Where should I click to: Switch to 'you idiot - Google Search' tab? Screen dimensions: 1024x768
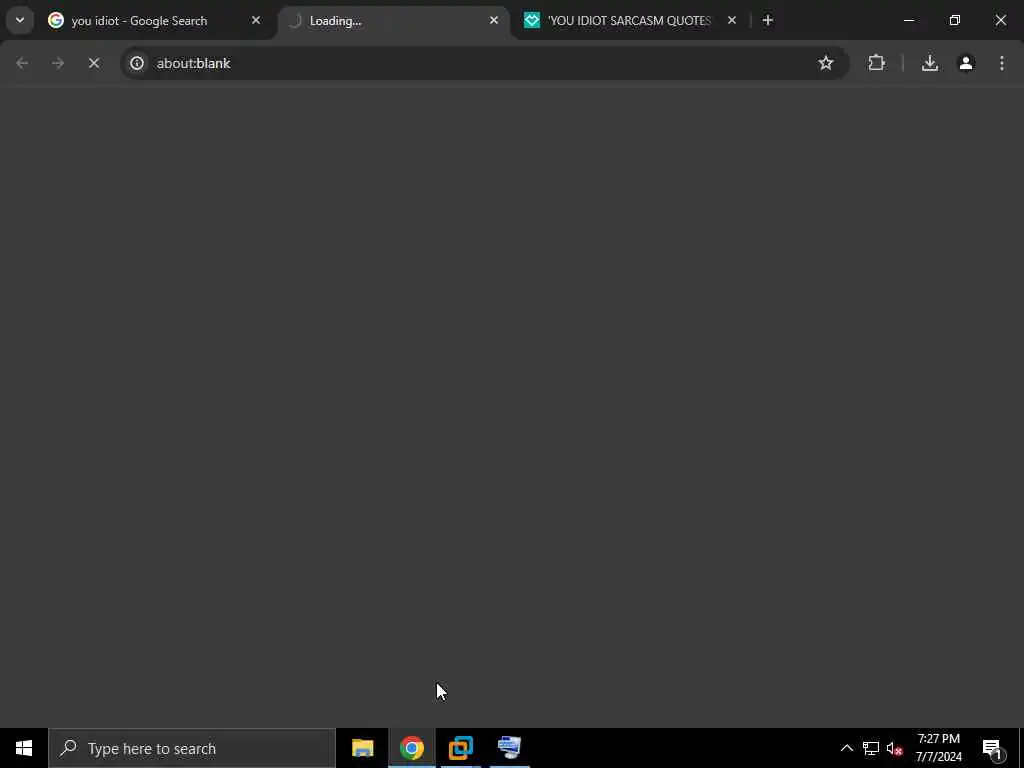click(x=155, y=21)
